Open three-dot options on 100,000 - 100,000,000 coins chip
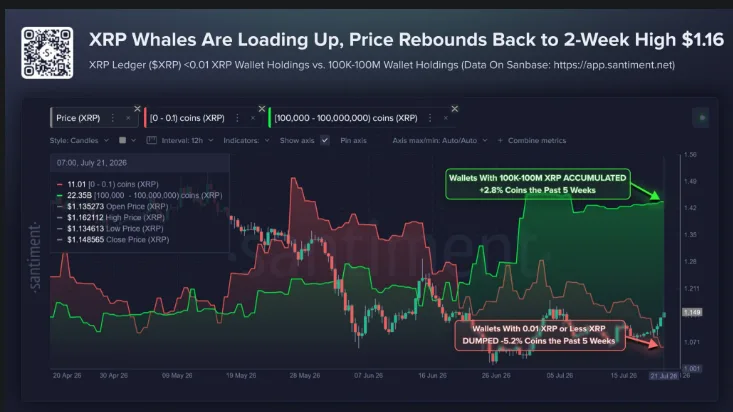 pyautogui.click(x=430, y=118)
